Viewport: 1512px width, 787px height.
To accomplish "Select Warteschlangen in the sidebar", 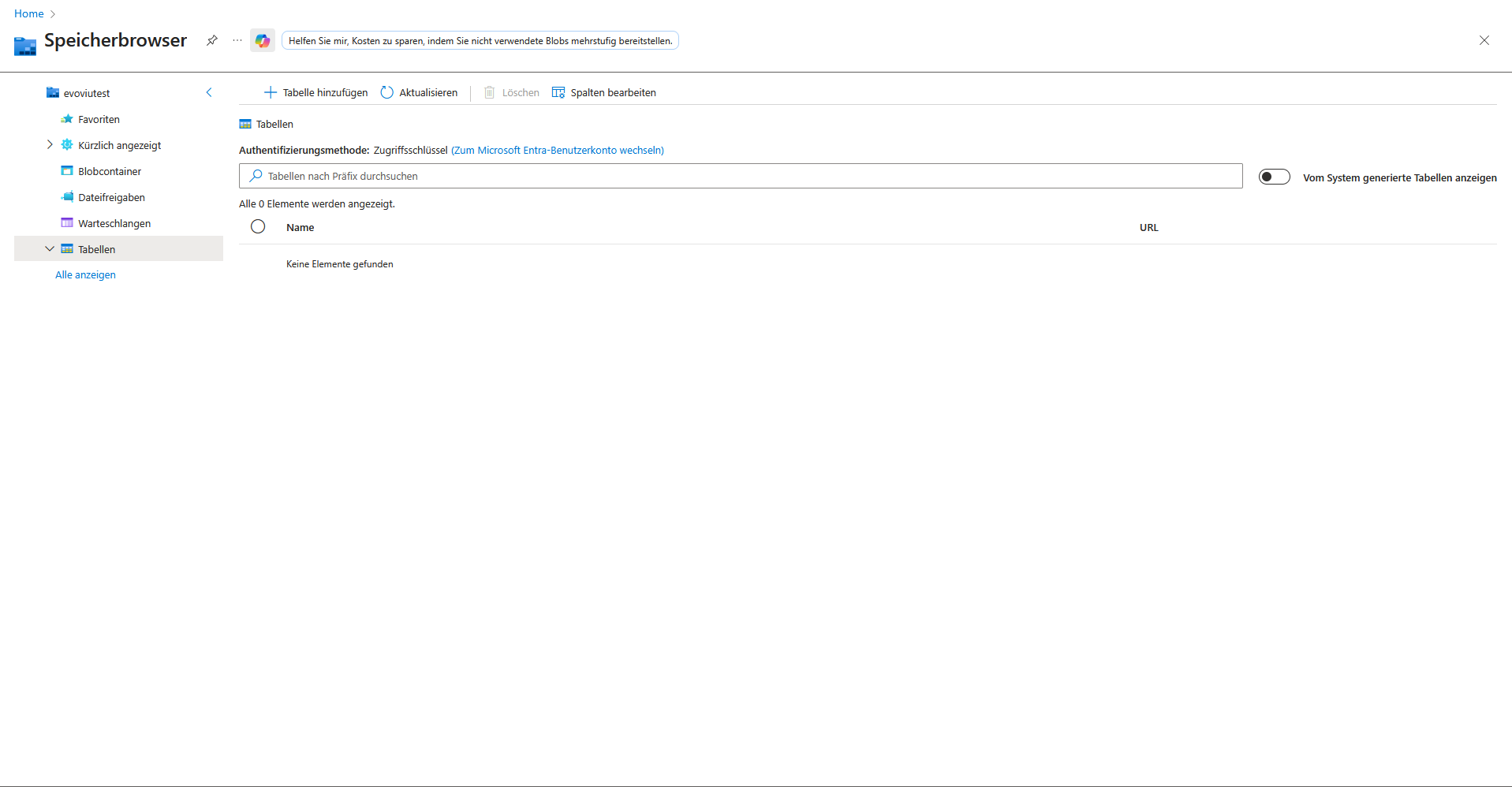I will [x=114, y=223].
